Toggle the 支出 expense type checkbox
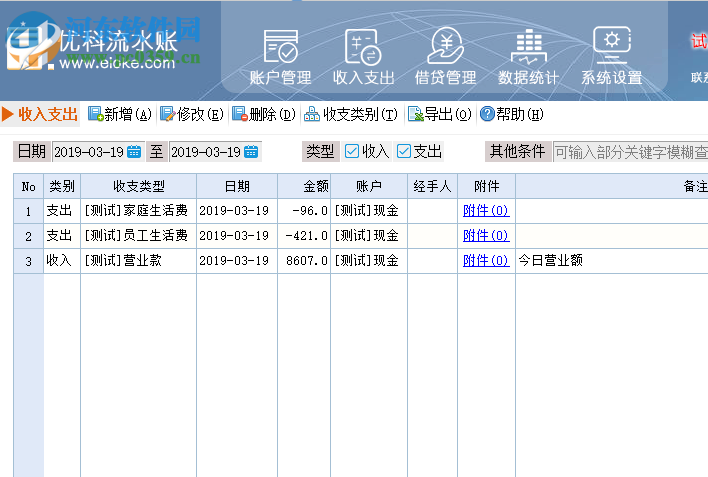This screenshot has width=708, height=477. (404, 151)
